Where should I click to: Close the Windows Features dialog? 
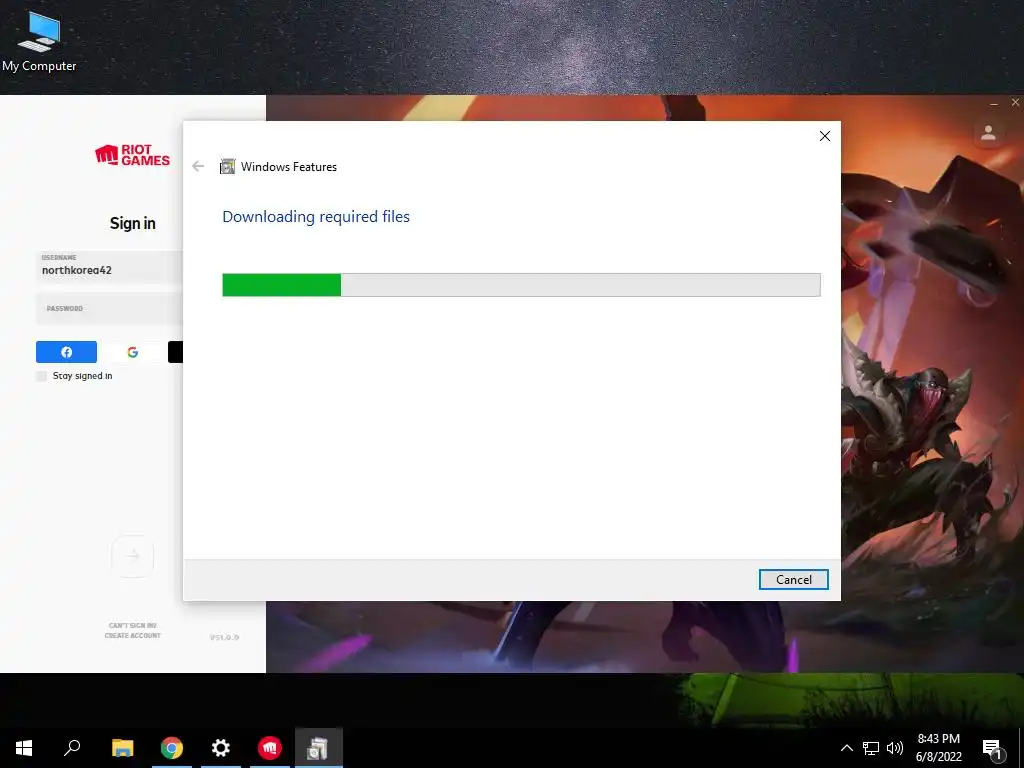point(825,136)
